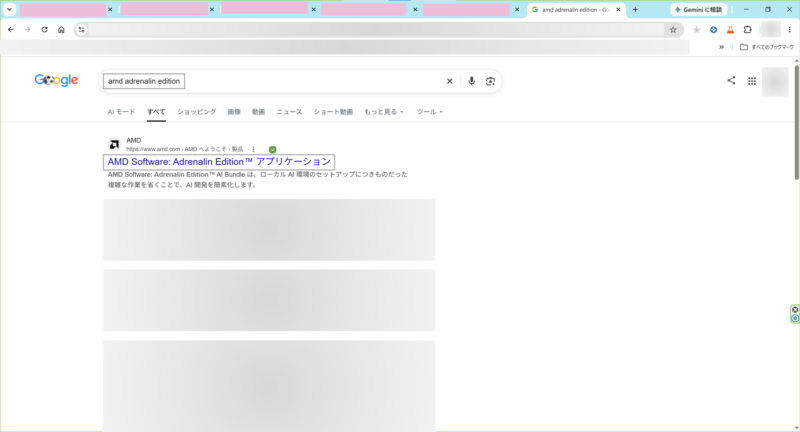The height and width of the screenshot is (432, 800).
Task: Open the Extensions puzzle-piece menu
Action: [747, 30]
